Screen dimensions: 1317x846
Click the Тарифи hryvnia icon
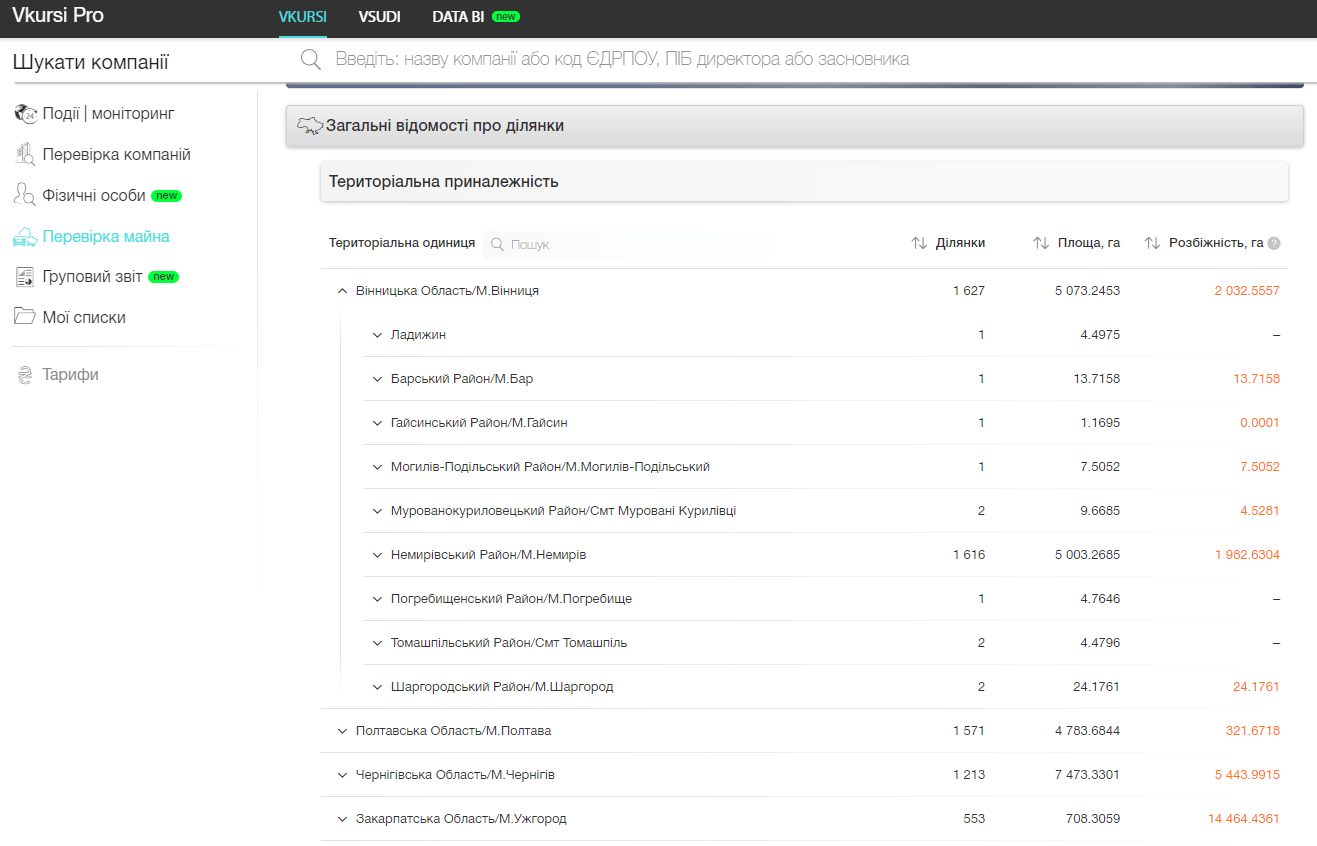(25, 375)
